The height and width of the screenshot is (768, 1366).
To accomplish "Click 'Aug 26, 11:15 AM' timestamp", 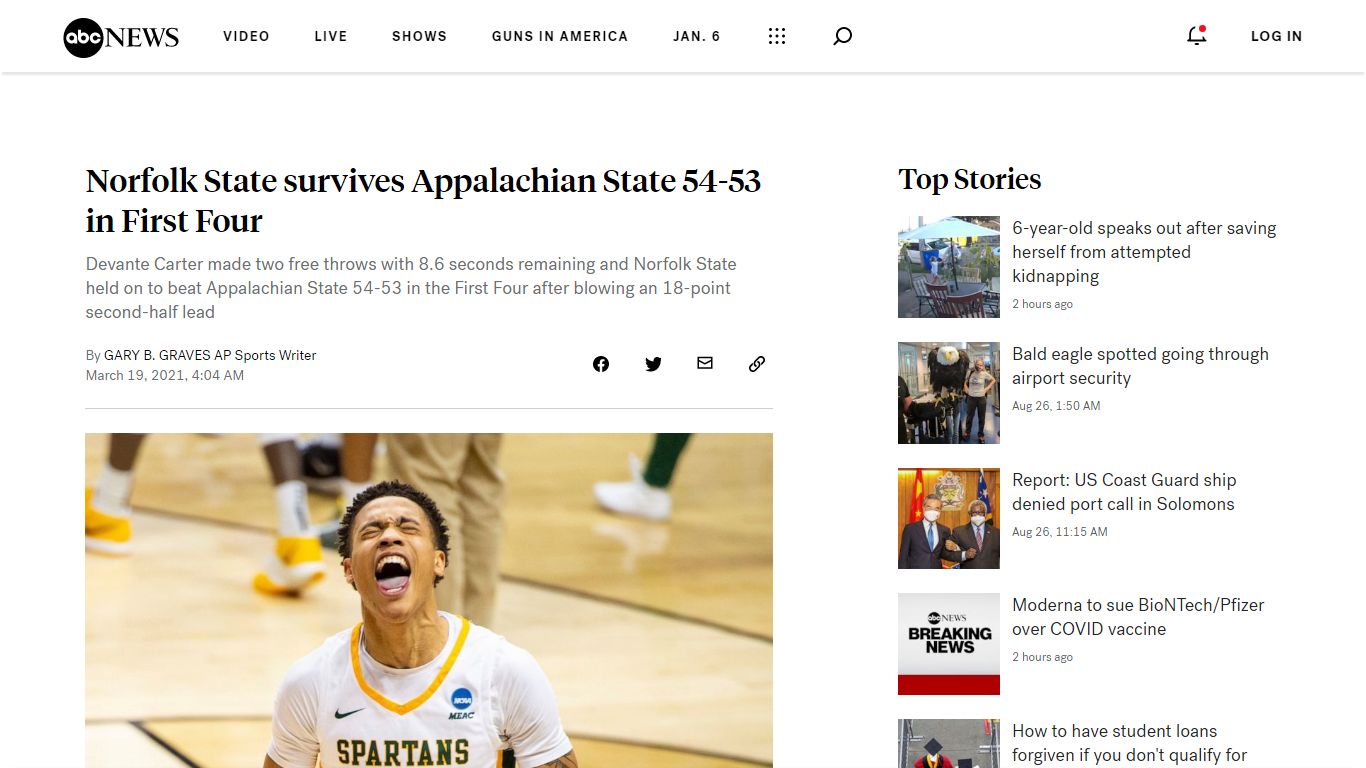I will pos(1060,532).
